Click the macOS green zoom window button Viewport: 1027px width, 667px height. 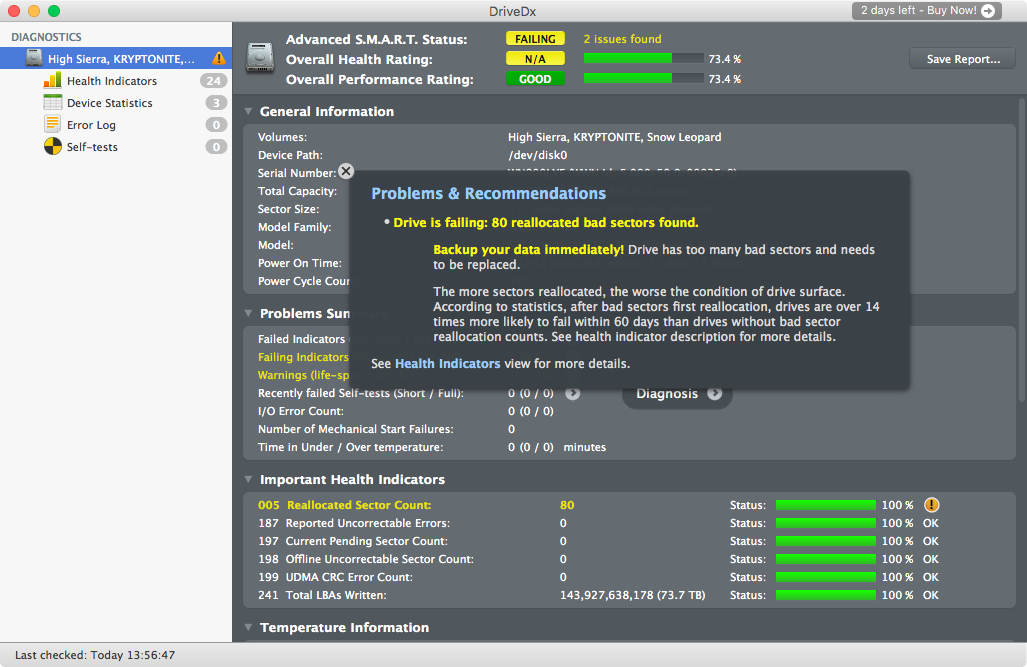click(54, 10)
